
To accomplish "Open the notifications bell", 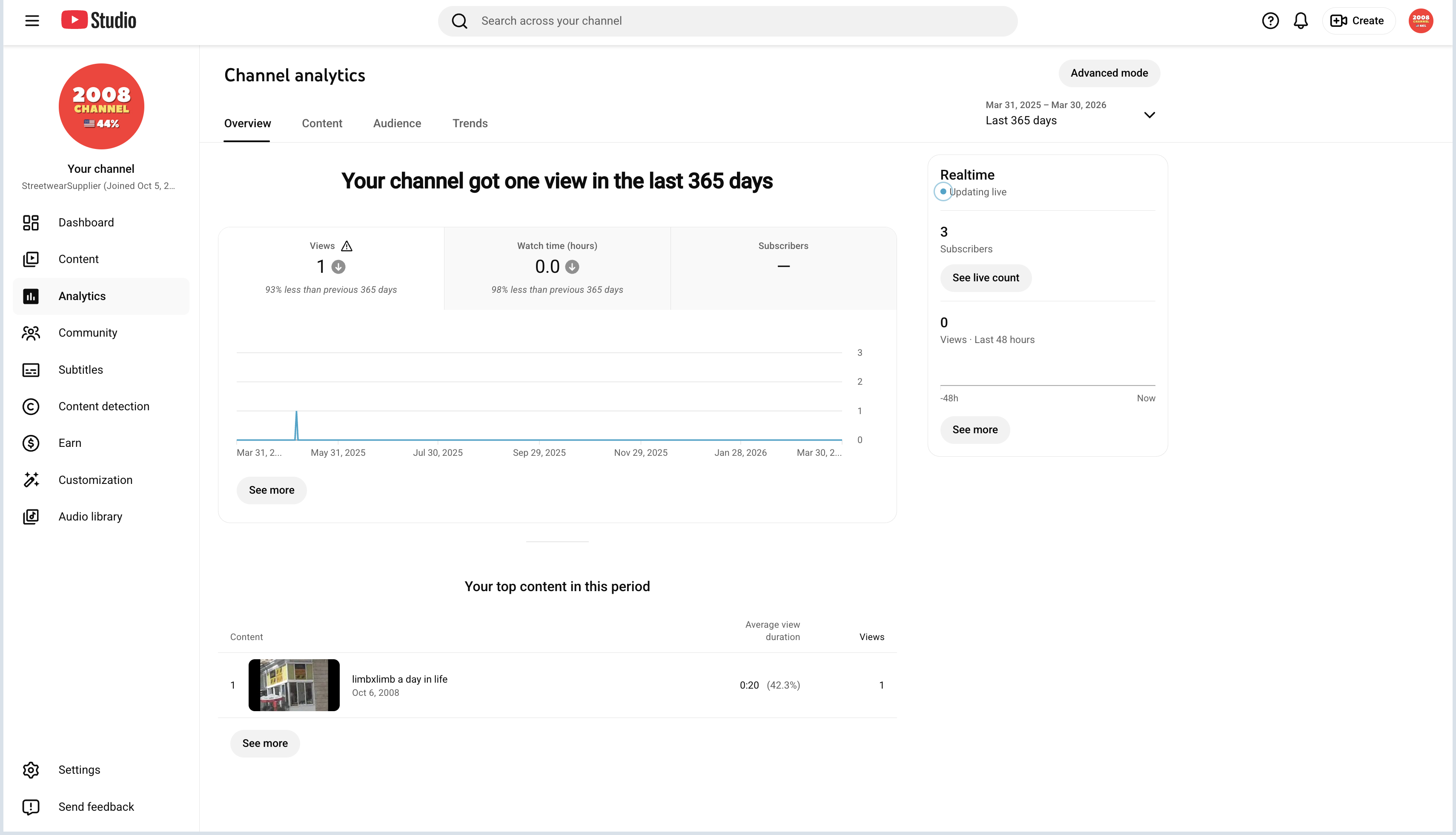I will coord(1301,21).
